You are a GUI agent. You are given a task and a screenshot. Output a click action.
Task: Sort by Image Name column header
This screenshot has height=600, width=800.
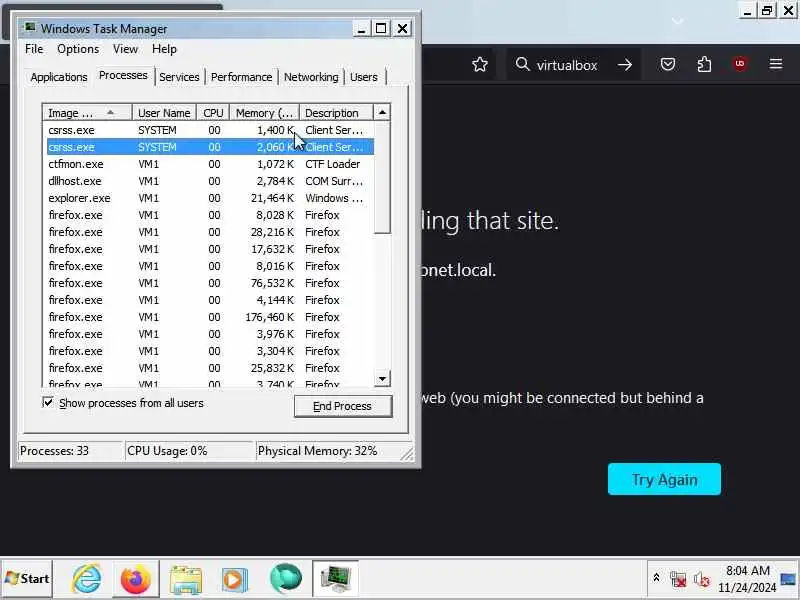pyautogui.click(x=87, y=113)
